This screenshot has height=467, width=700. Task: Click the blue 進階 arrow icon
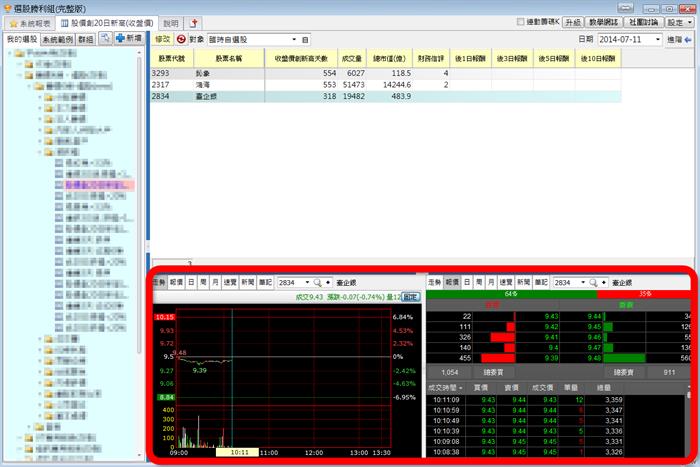tap(688, 40)
